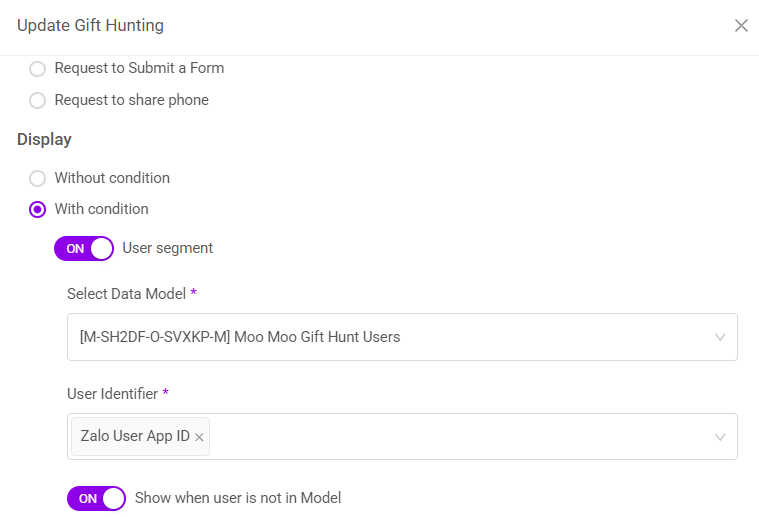759x517 pixels.
Task: Disable Show when user is not in Model
Action: [96, 498]
